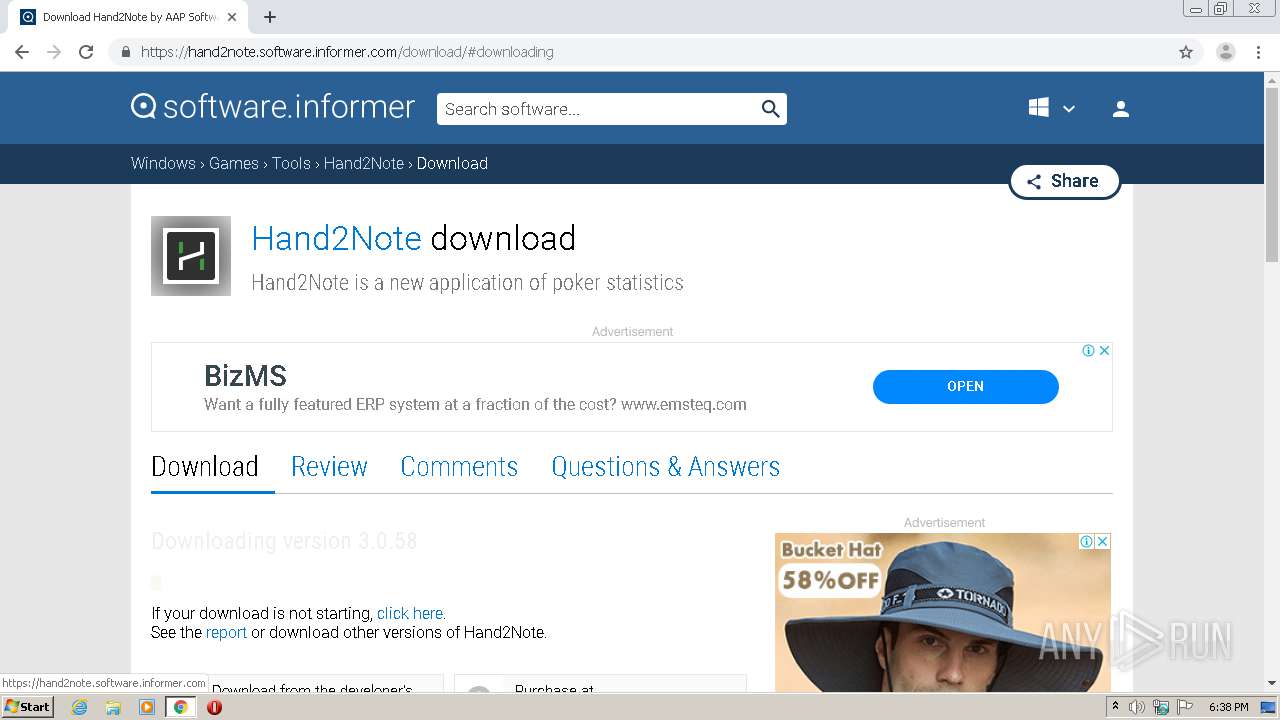Go to Tools breadcrumb link

[x=291, y=163]
